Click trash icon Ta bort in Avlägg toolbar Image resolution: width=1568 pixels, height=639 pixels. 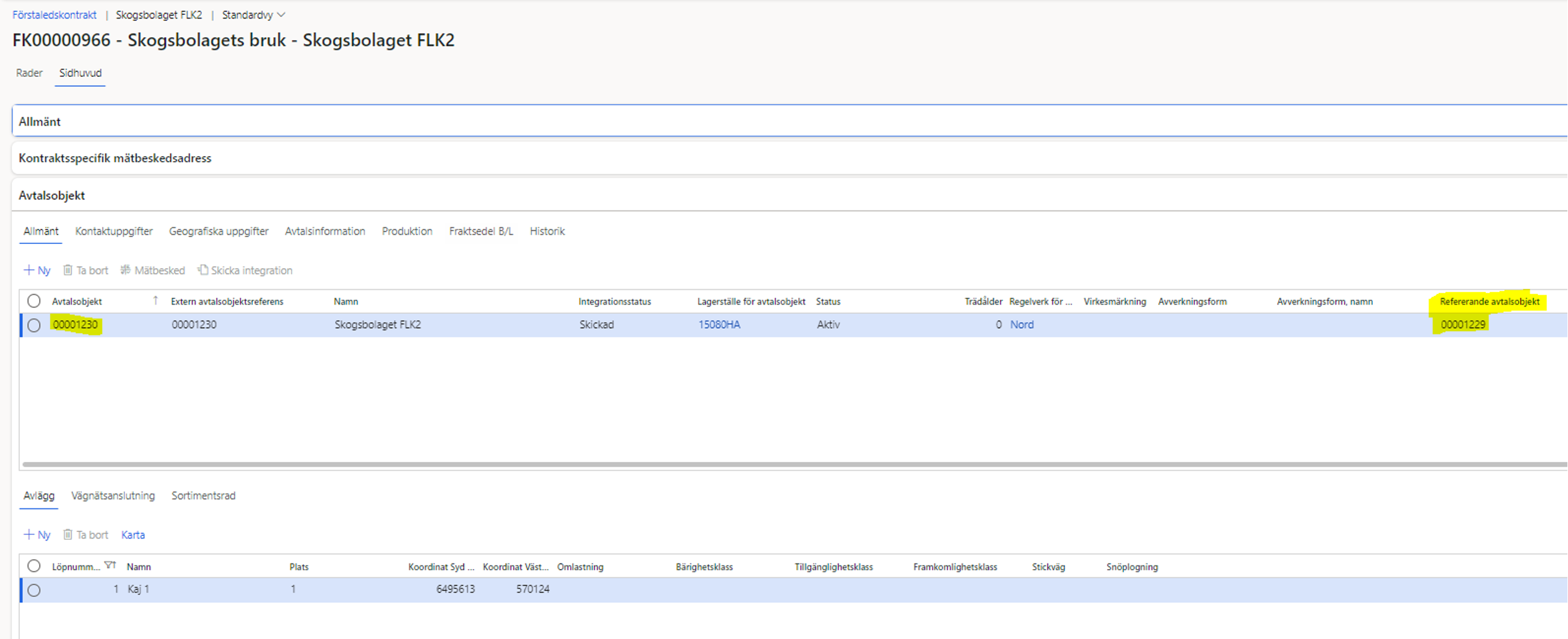pos(68,534)
